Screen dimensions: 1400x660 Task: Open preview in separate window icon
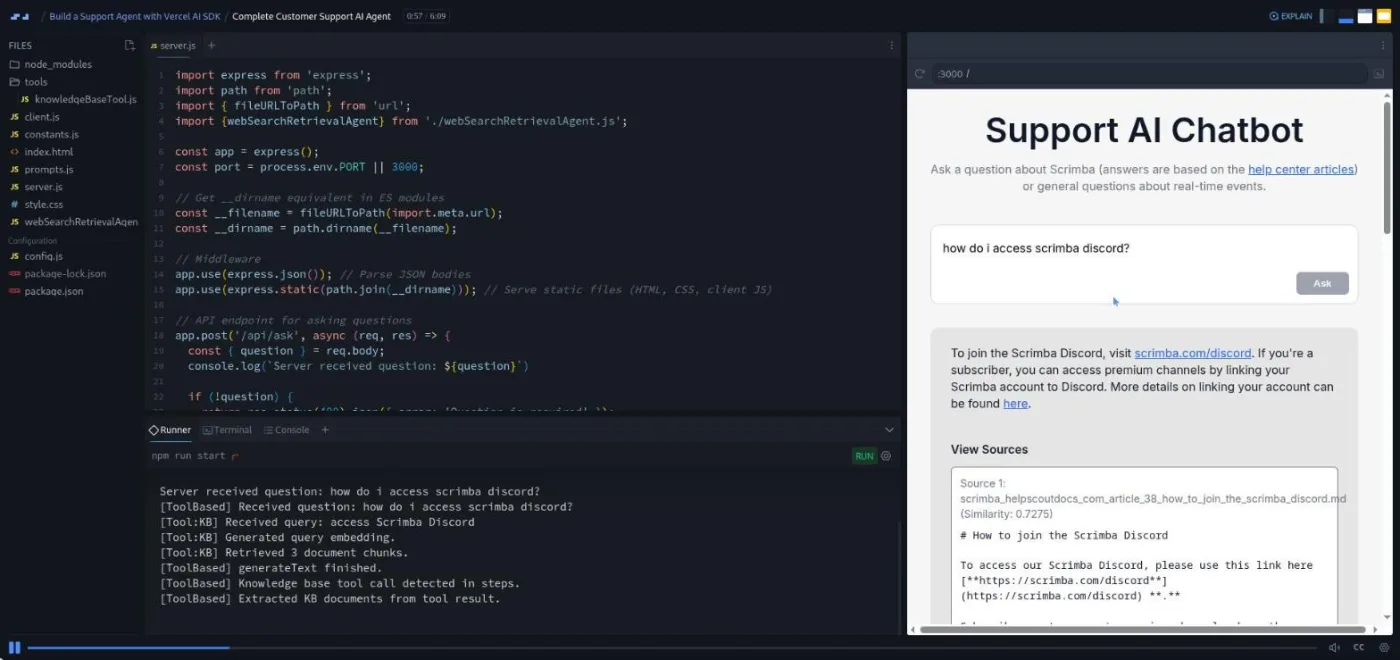coord(1379,73)
